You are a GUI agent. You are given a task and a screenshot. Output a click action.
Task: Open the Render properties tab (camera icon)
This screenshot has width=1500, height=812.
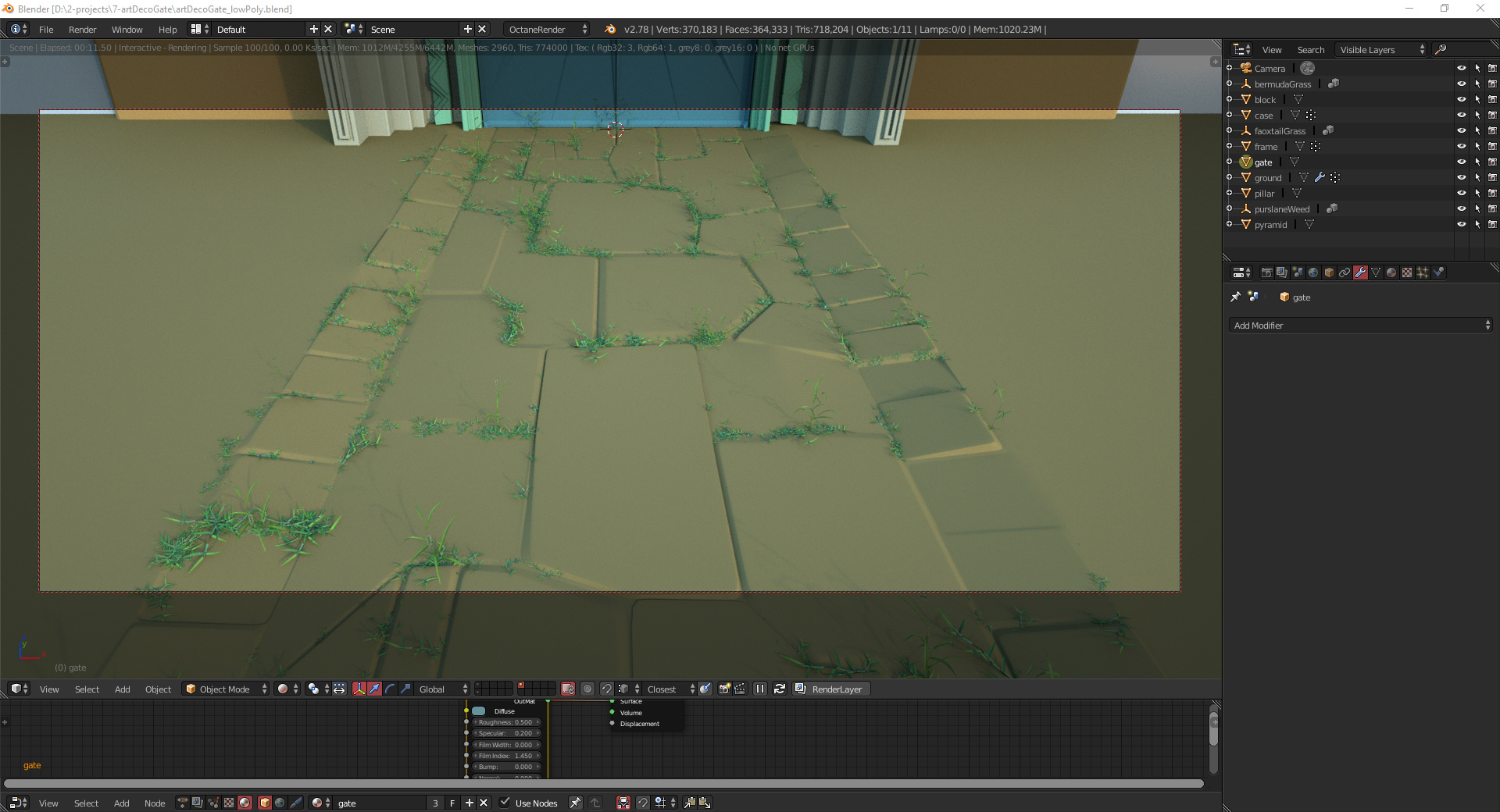tap(1266, 272)
